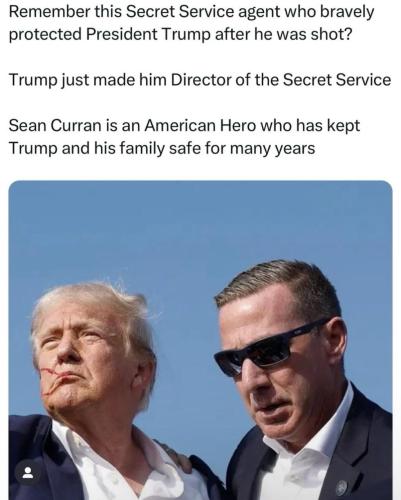Viewport: 401px width, 500px height.
Task: Click the line "Trump just made him Director"
Action: (200, 80)
